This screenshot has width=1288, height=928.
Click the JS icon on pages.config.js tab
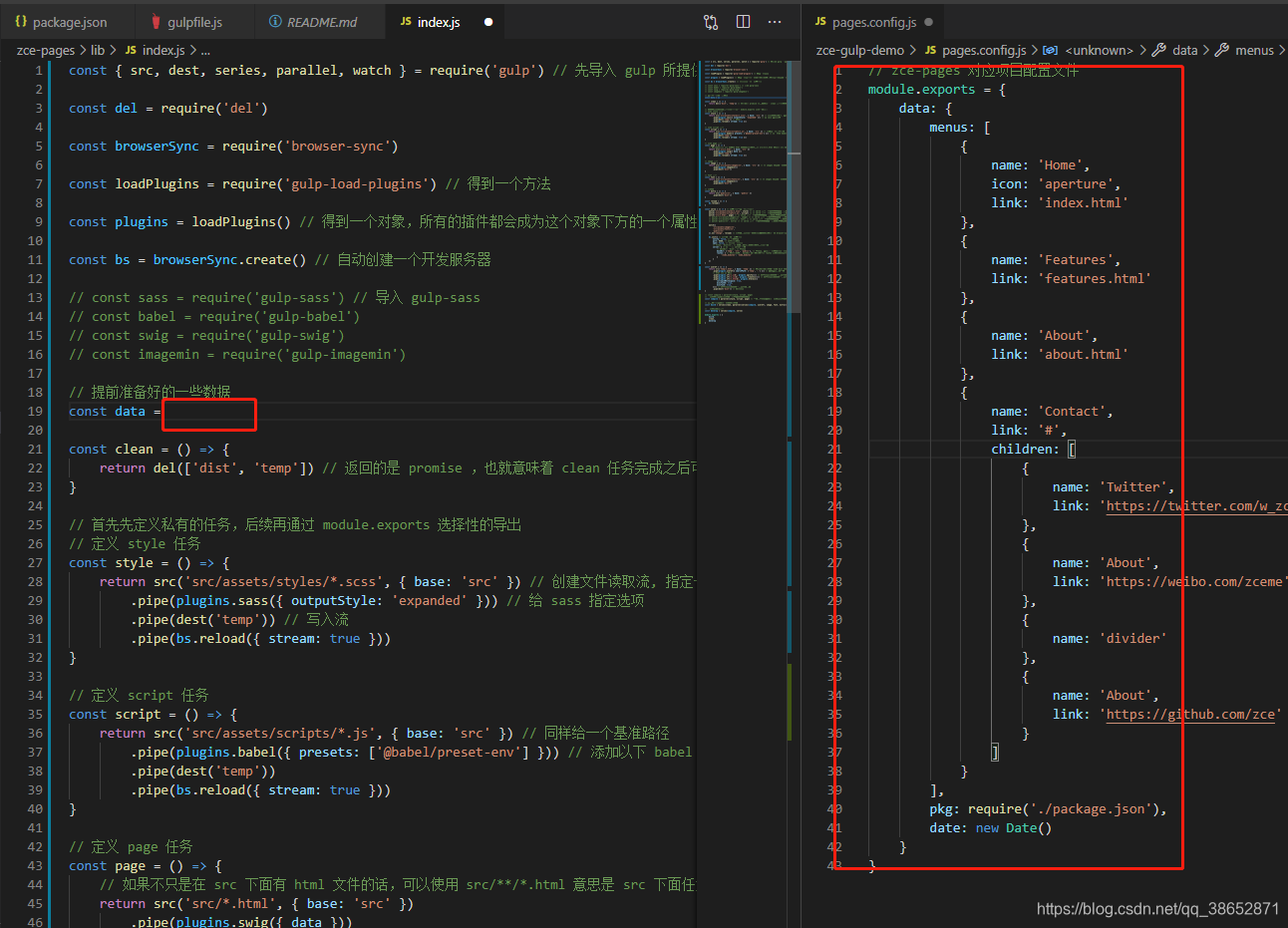(820, 22)
